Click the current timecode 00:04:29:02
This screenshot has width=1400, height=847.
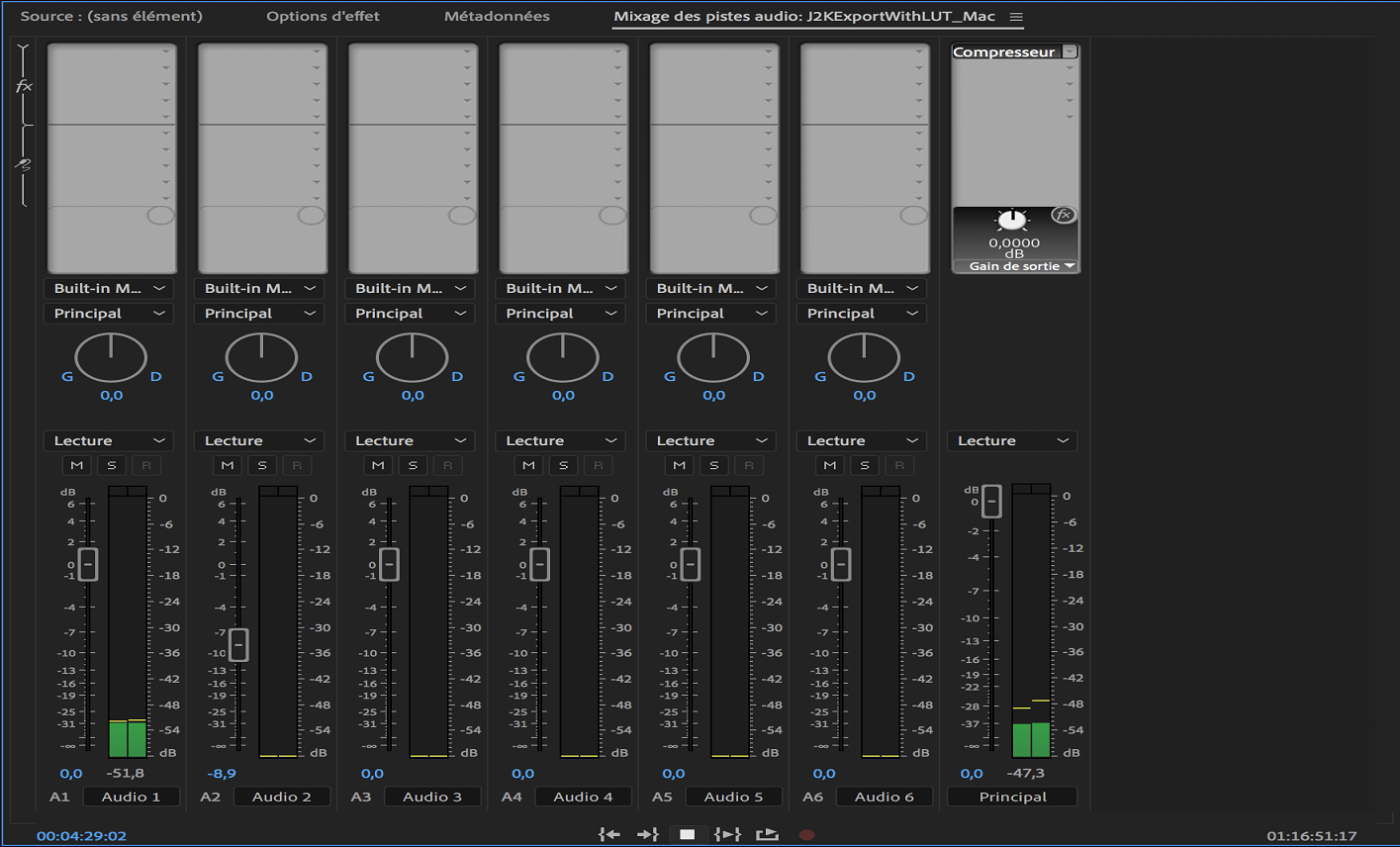coord(81,836)
